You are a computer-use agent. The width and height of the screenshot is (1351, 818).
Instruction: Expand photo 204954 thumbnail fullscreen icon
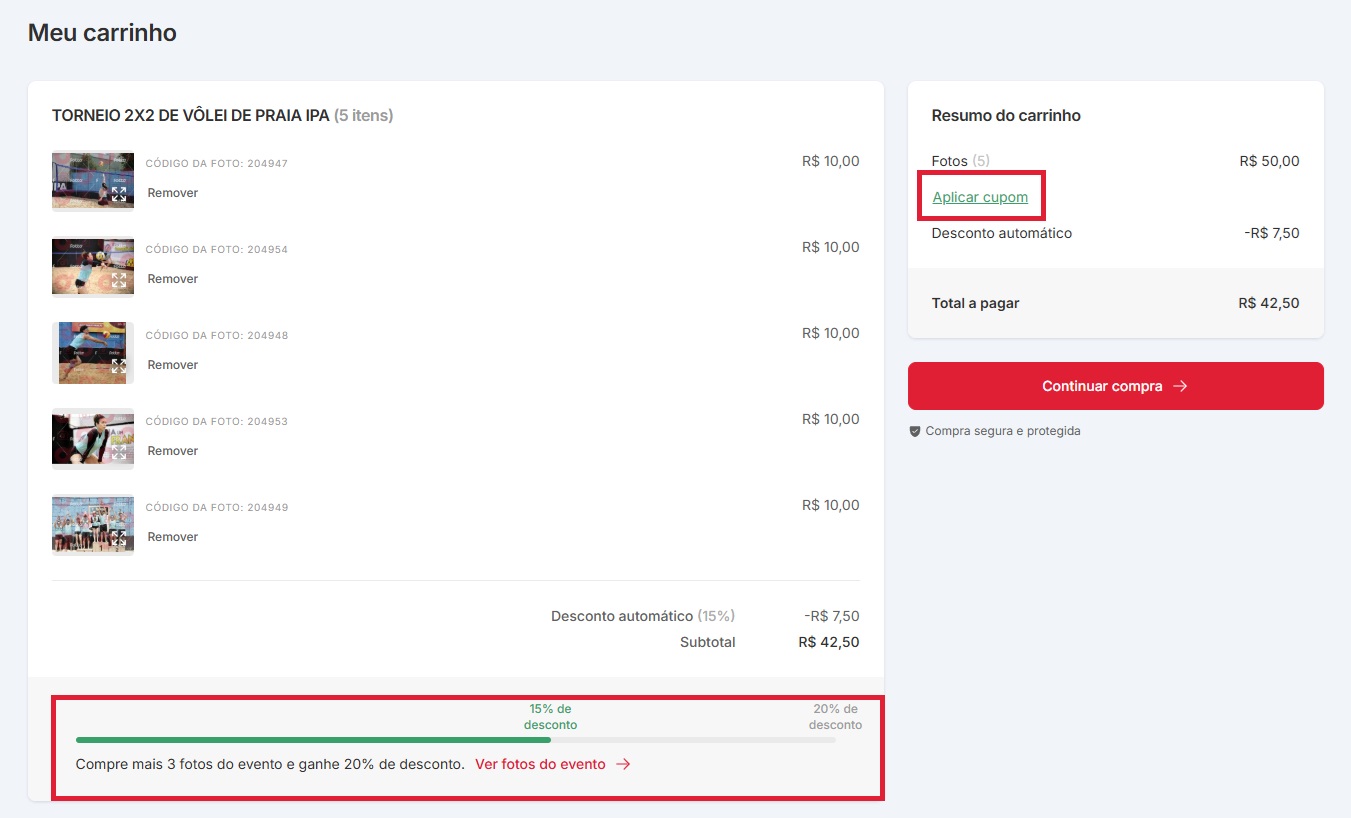click(x=119, y=280)
